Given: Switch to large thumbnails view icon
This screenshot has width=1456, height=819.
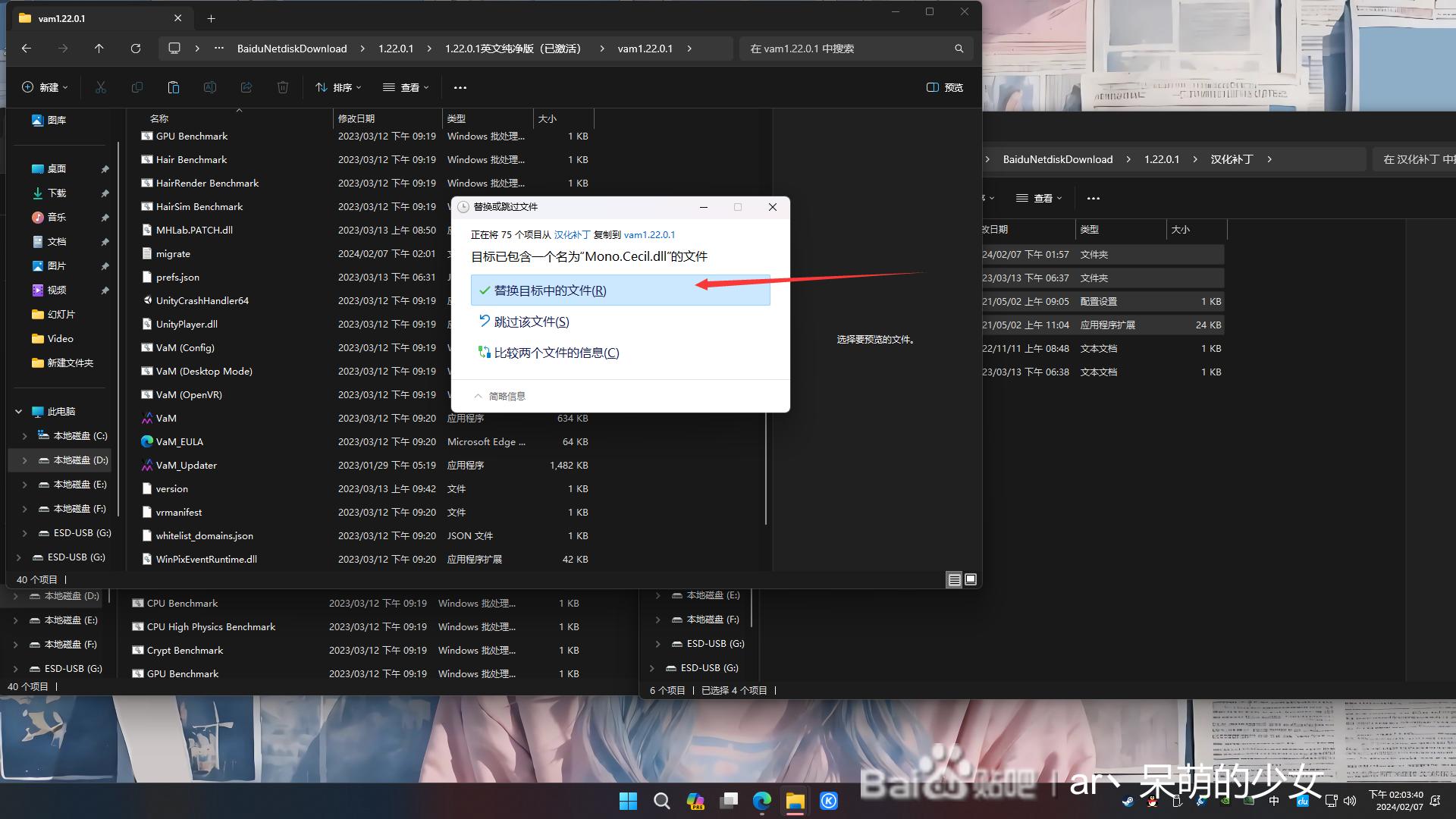Looking at the screenshot, I should [971, 579].
